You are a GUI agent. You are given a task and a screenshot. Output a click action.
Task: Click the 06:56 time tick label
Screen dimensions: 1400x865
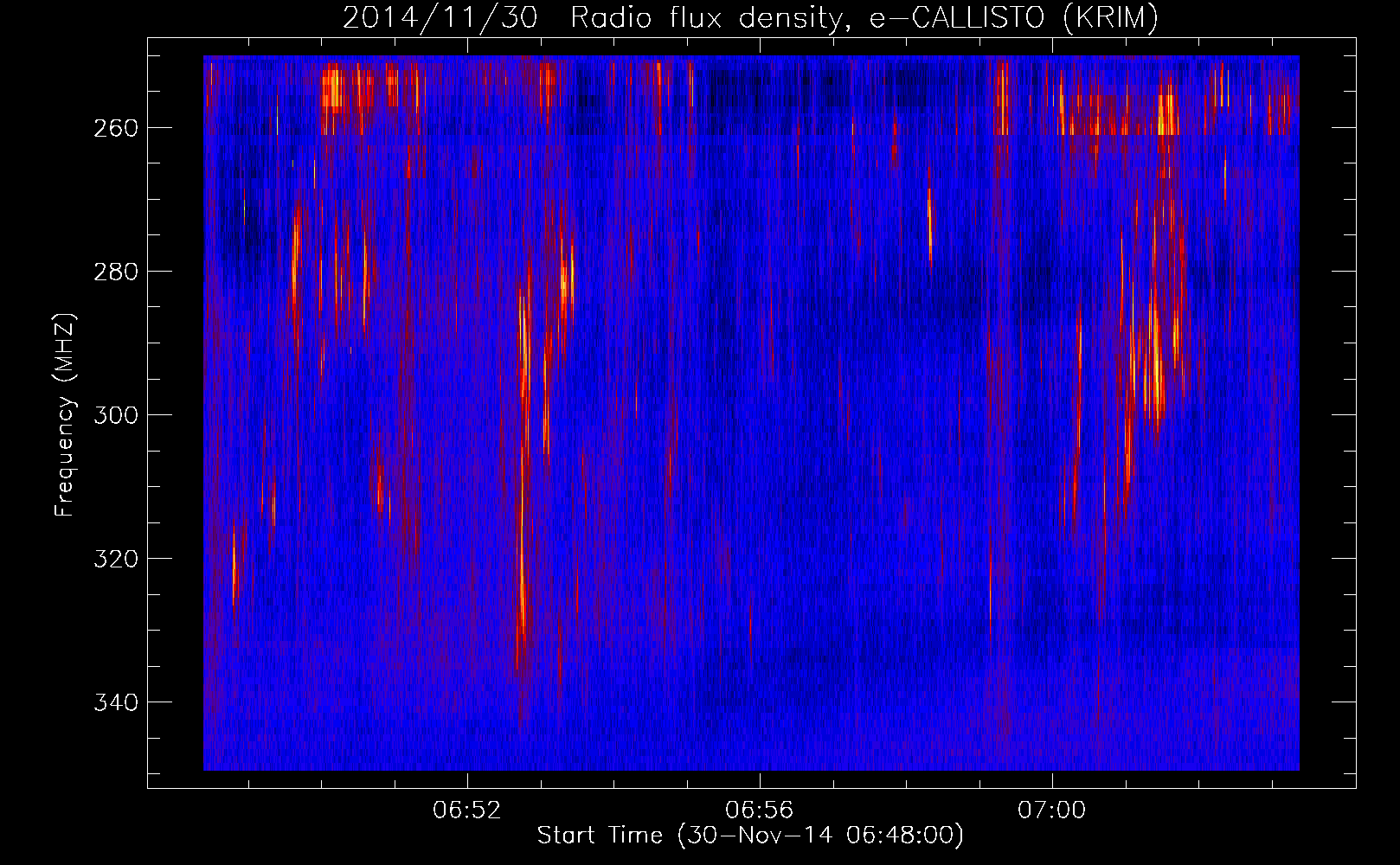760,811
